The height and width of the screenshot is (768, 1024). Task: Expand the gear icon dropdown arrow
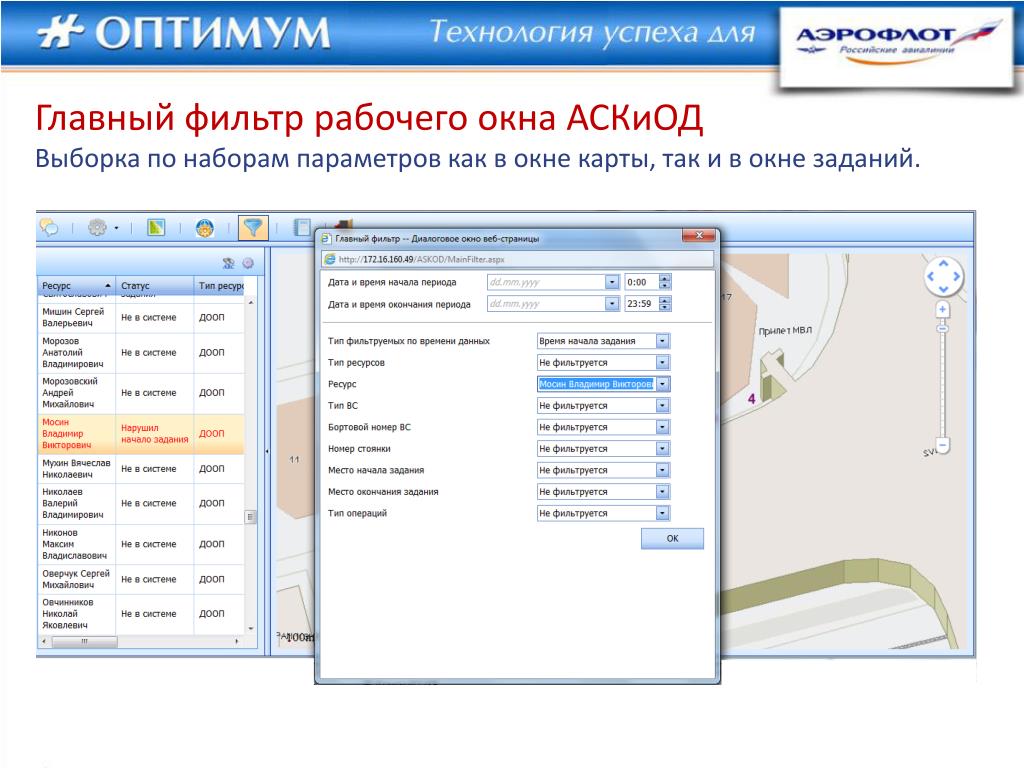tap(116, 228)
